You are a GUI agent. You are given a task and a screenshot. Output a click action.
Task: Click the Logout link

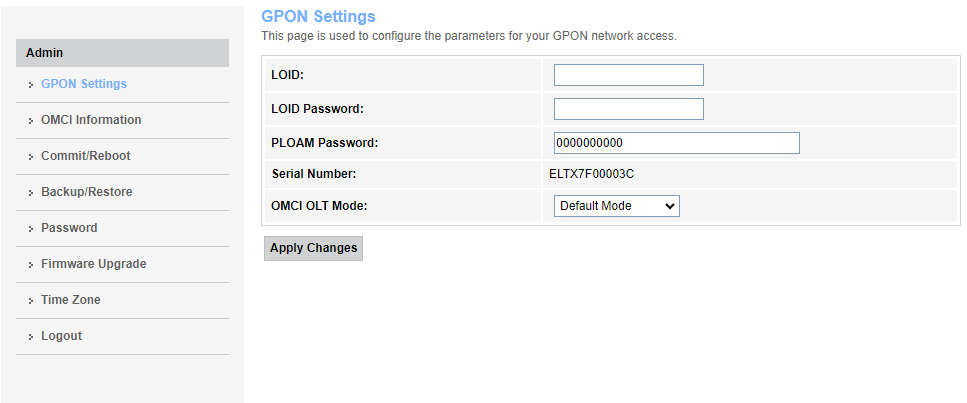pyautogui.click(x=61, y=336)
